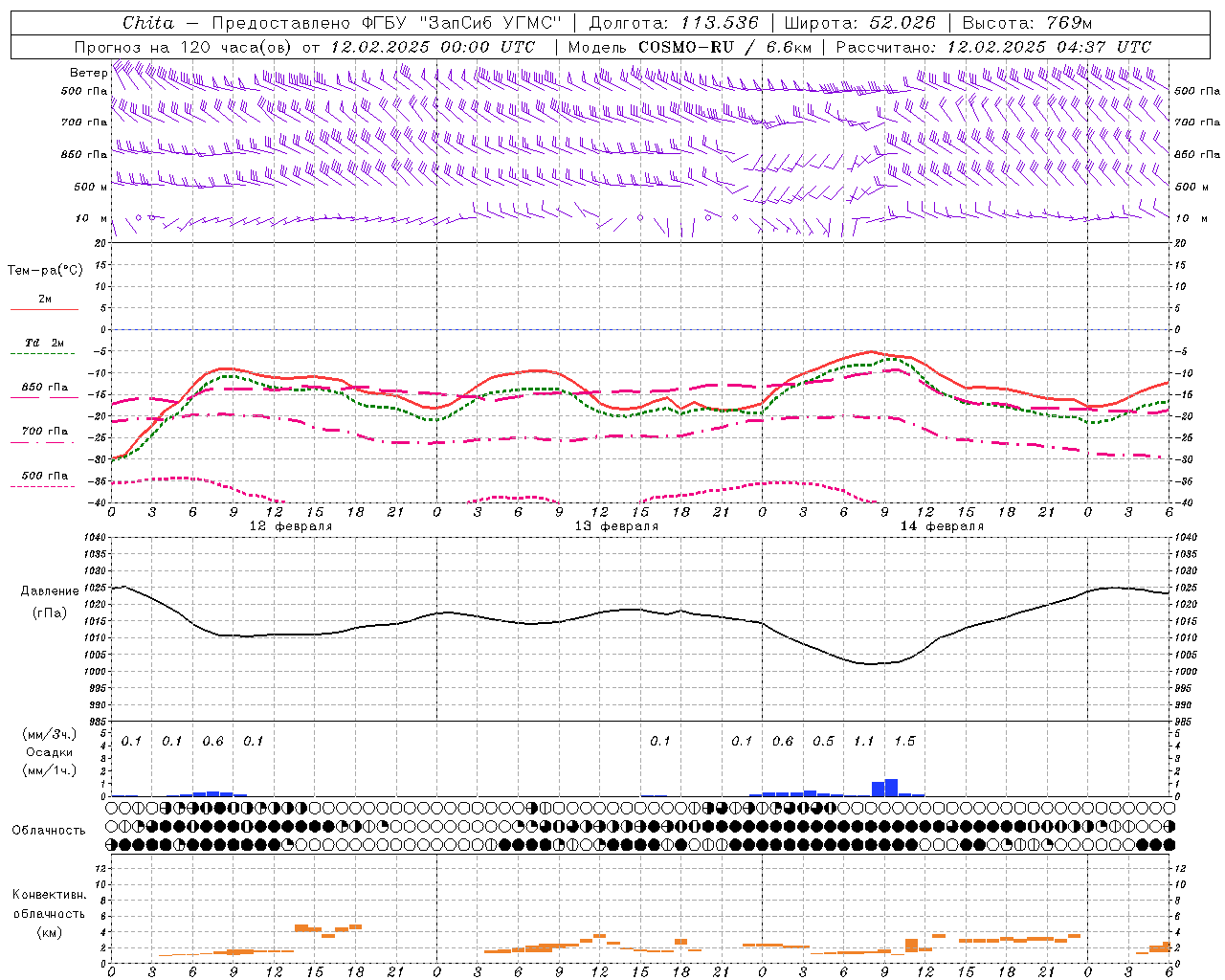
Task: Click the Давление panel label
Action: pyautogui.click(x=51, y=591)
